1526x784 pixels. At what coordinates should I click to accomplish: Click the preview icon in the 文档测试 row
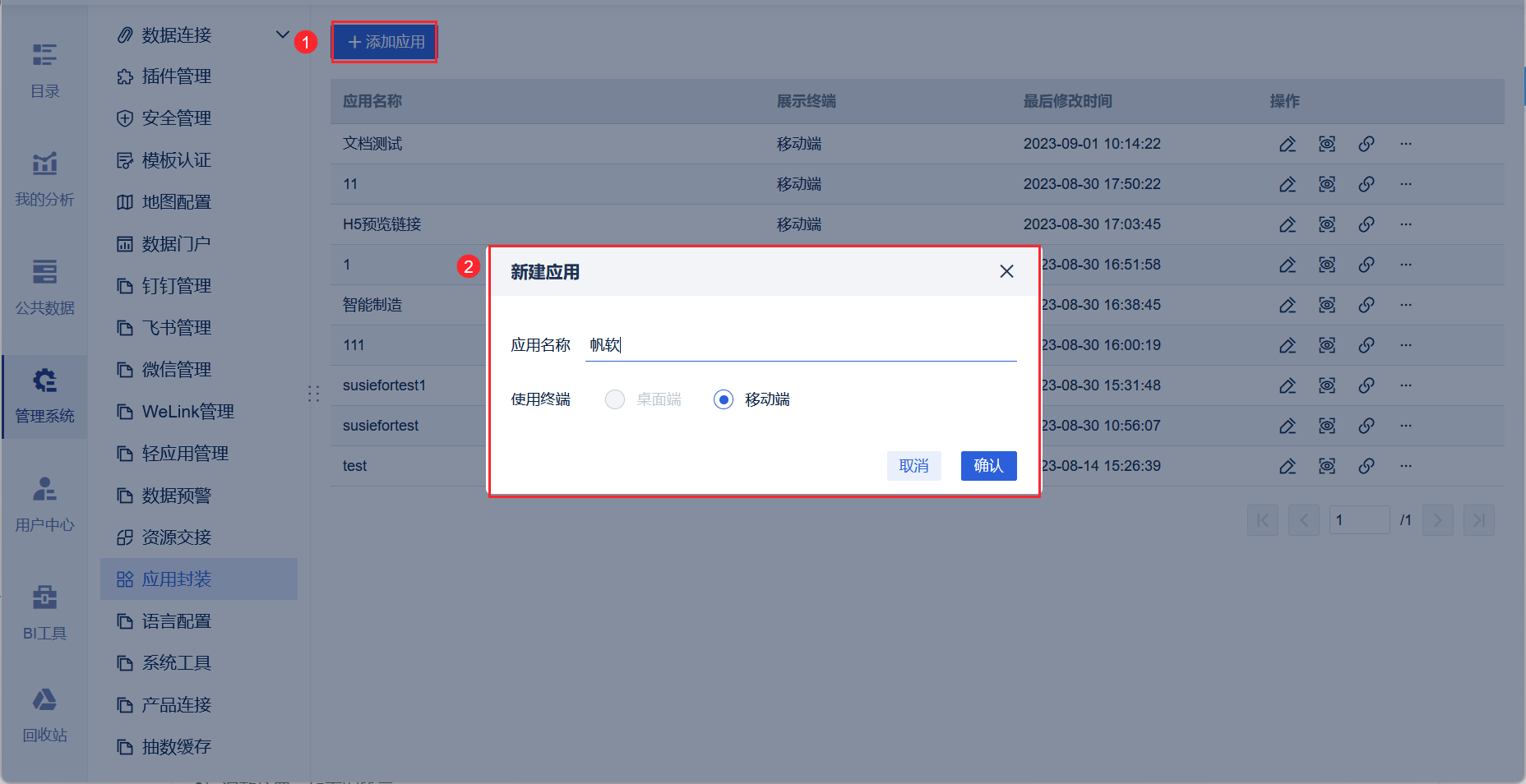click(x=1327, y=144)
